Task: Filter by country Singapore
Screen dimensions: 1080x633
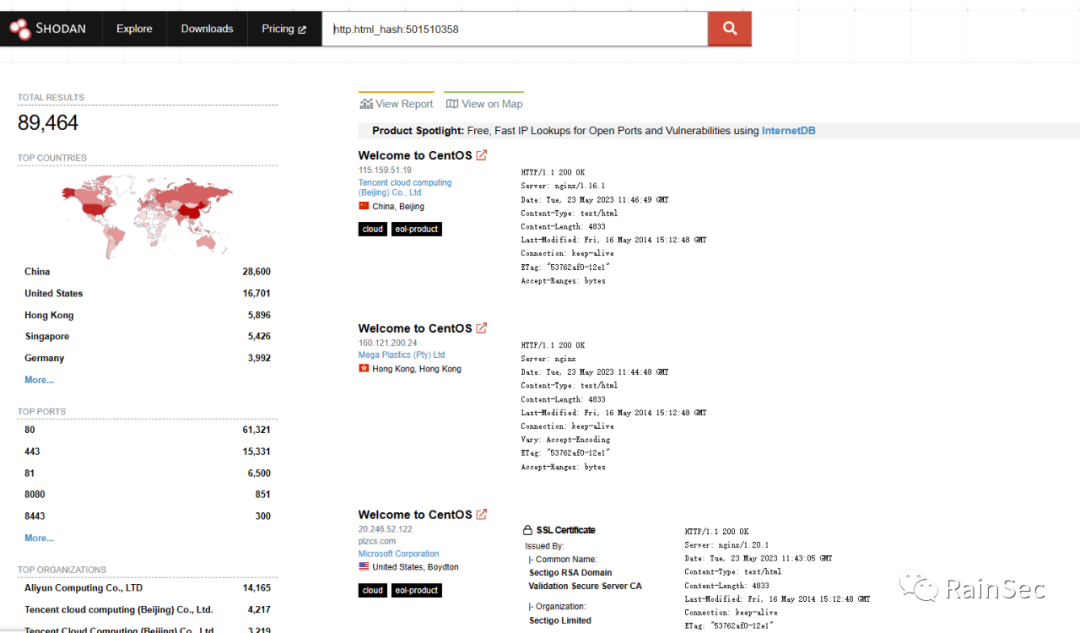Action: (x=147, y=336)
